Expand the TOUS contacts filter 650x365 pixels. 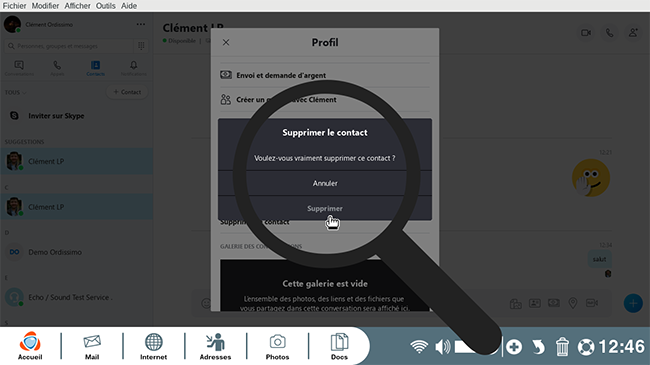click(15, 92)
